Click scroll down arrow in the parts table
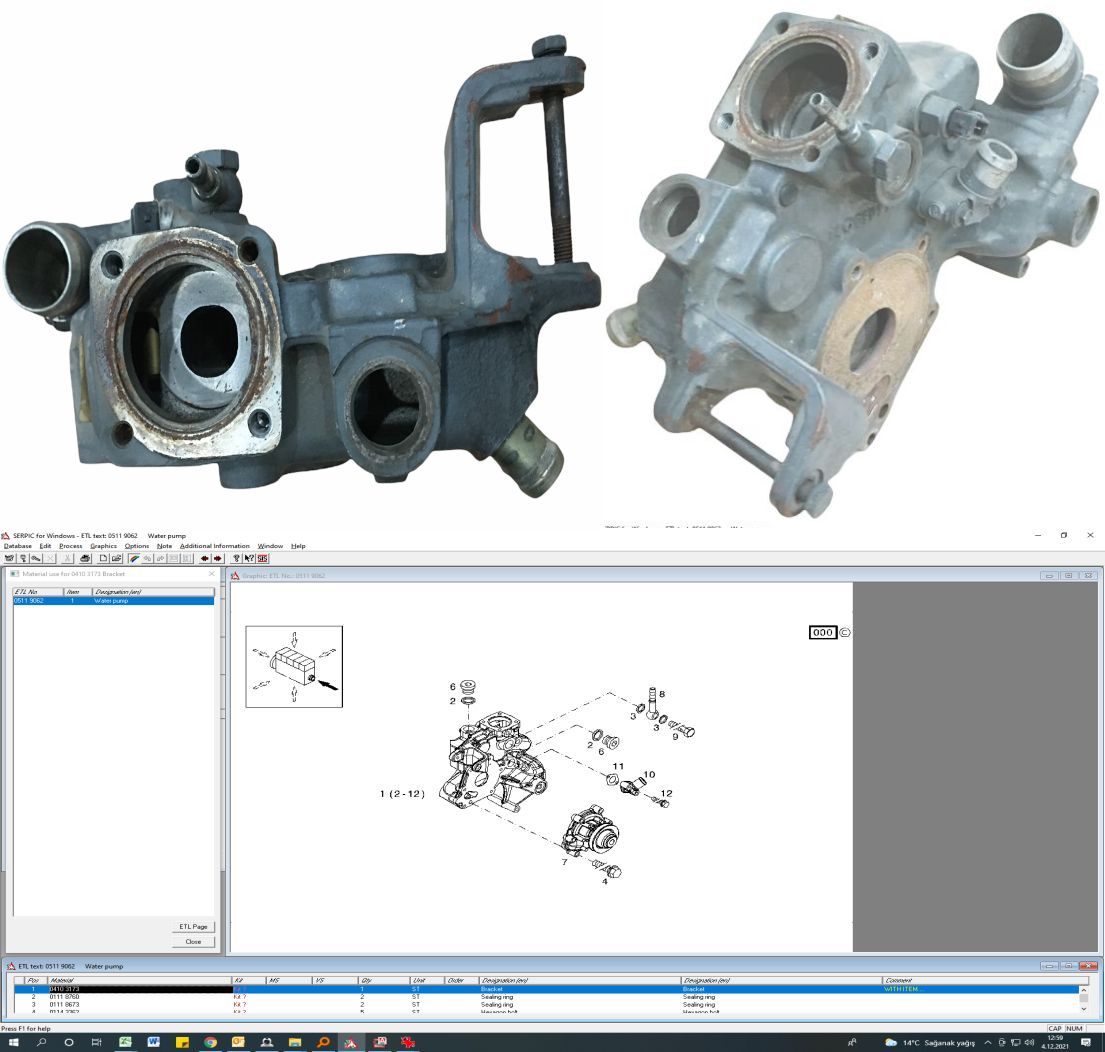The image size is (1105, 1052). [1084, 1010]
